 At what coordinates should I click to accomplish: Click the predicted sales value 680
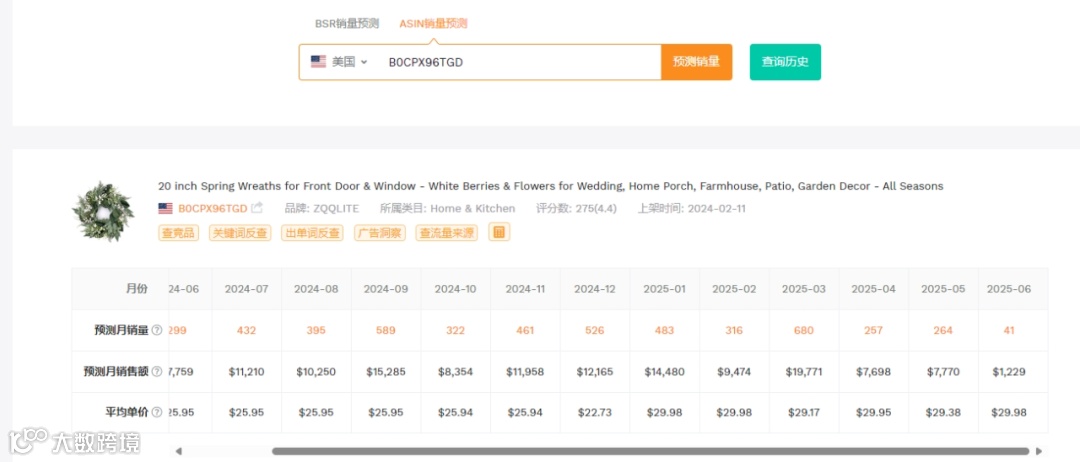point(804,330)
